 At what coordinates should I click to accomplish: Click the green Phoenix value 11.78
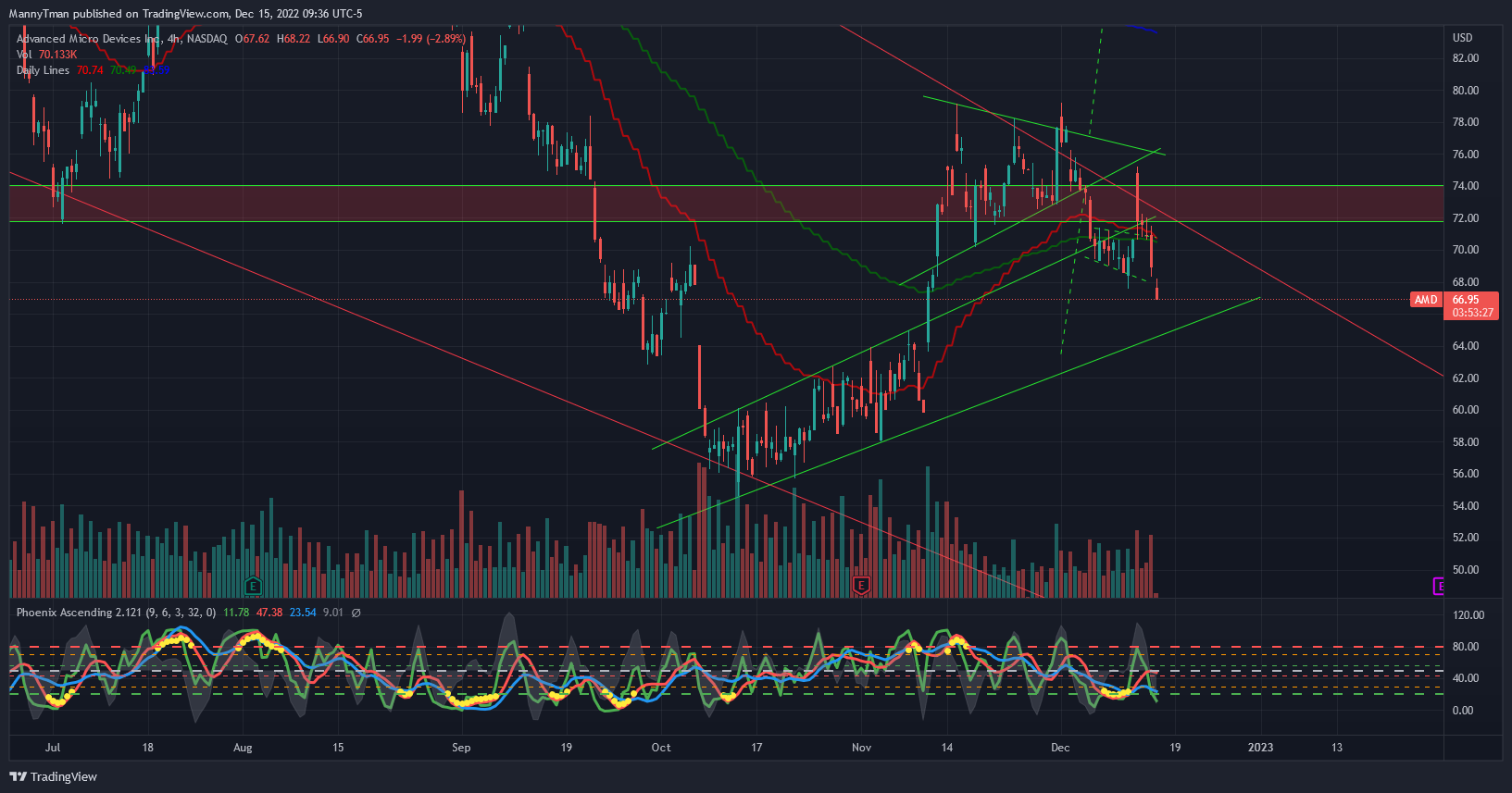pyautogui.click(x=236, y=613)
